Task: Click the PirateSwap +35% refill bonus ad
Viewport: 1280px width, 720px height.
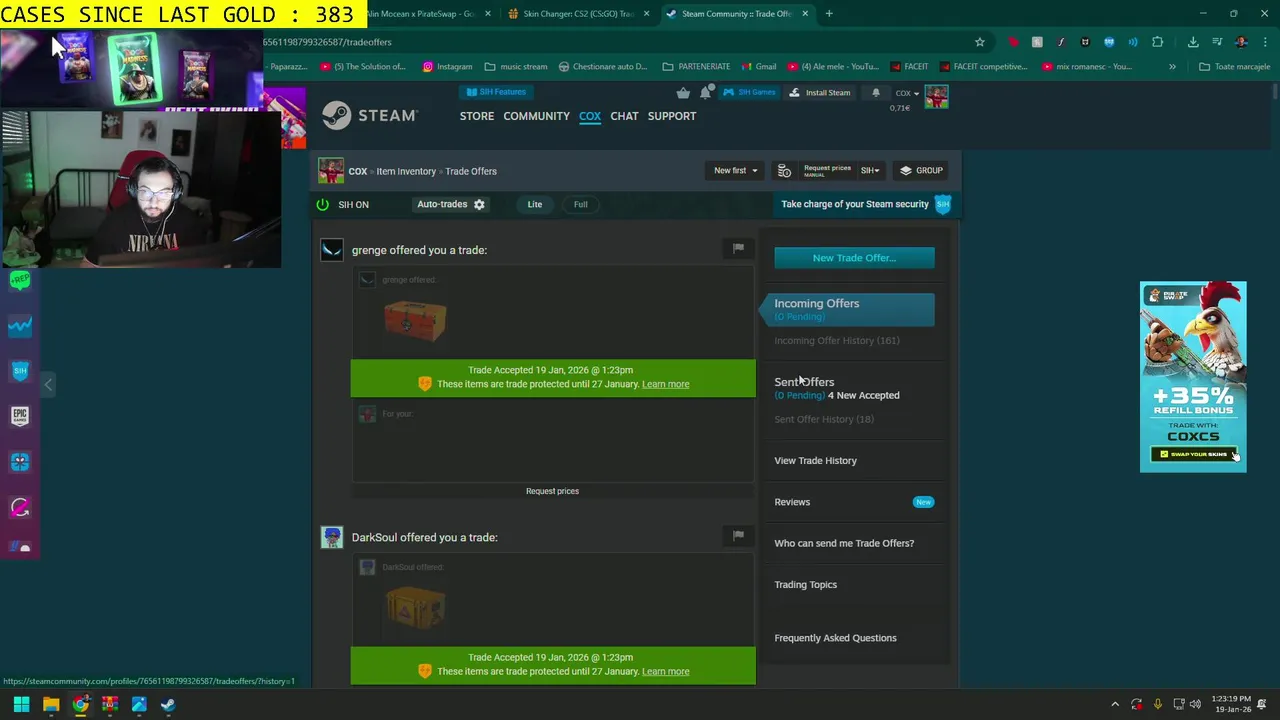Action: (x=1193, y=377)
